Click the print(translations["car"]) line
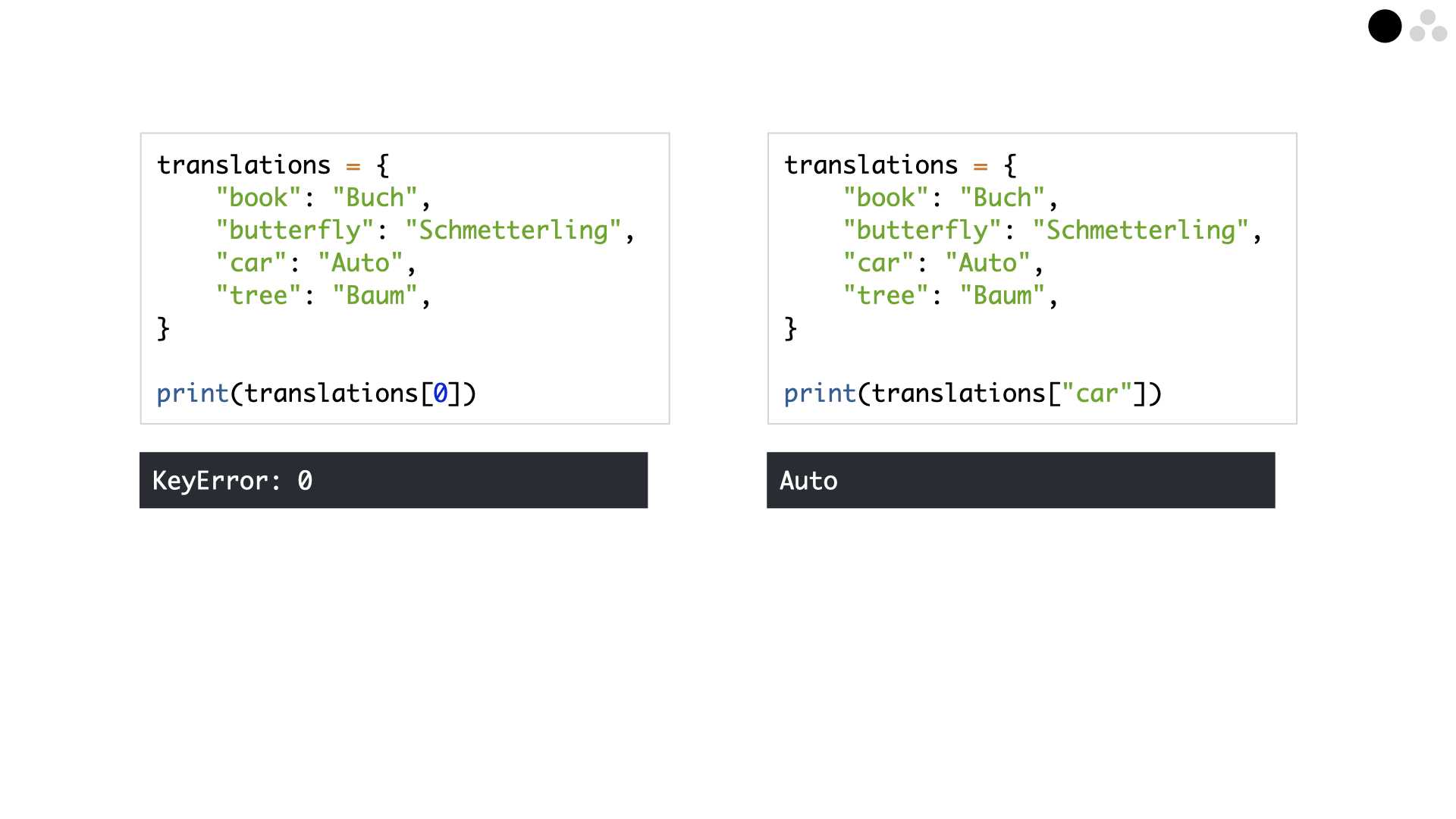This screenshot has width=1456, height=819. (973, 394)
